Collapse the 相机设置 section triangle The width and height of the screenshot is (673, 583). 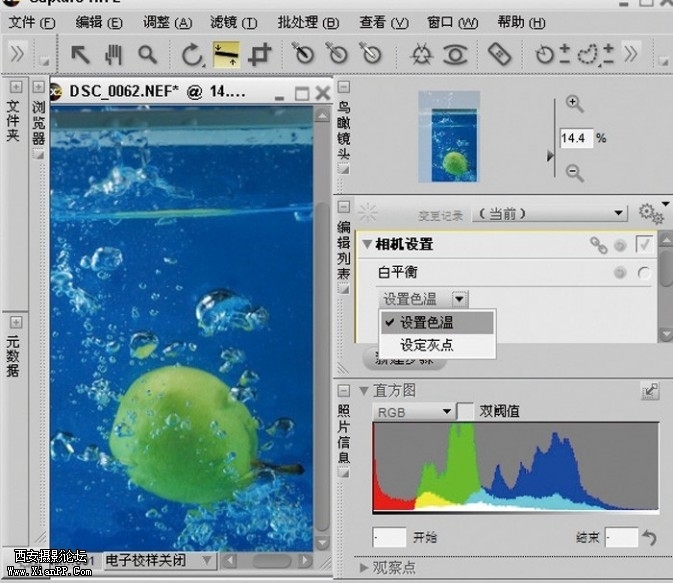click(367, 244)
